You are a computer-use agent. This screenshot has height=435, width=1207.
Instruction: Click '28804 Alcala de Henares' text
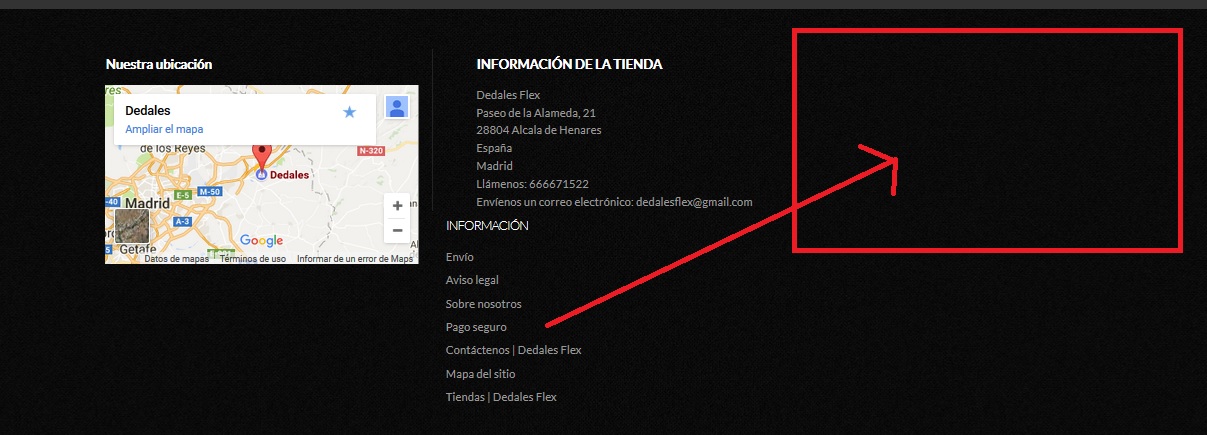[539, 130]
